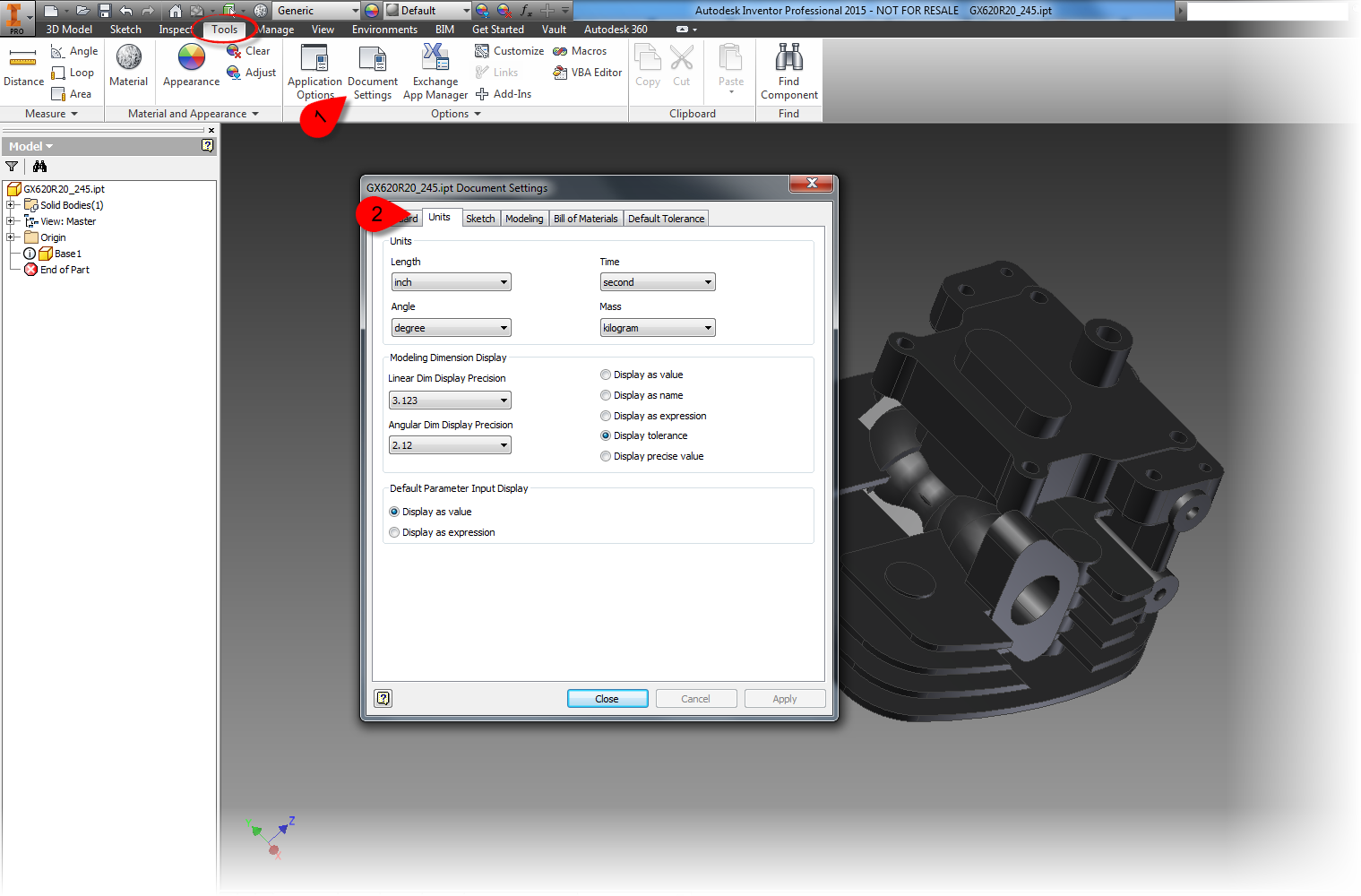Image resolution: width=1361 pixels, height=896 pixels.
Task: Click the New file icon
Action: point(51,11)
